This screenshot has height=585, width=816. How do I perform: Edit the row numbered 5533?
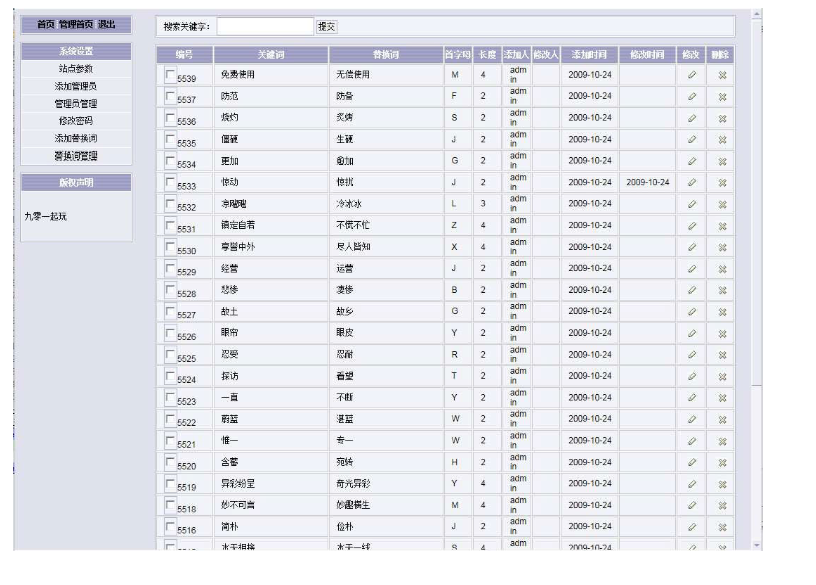coord(691,183)
